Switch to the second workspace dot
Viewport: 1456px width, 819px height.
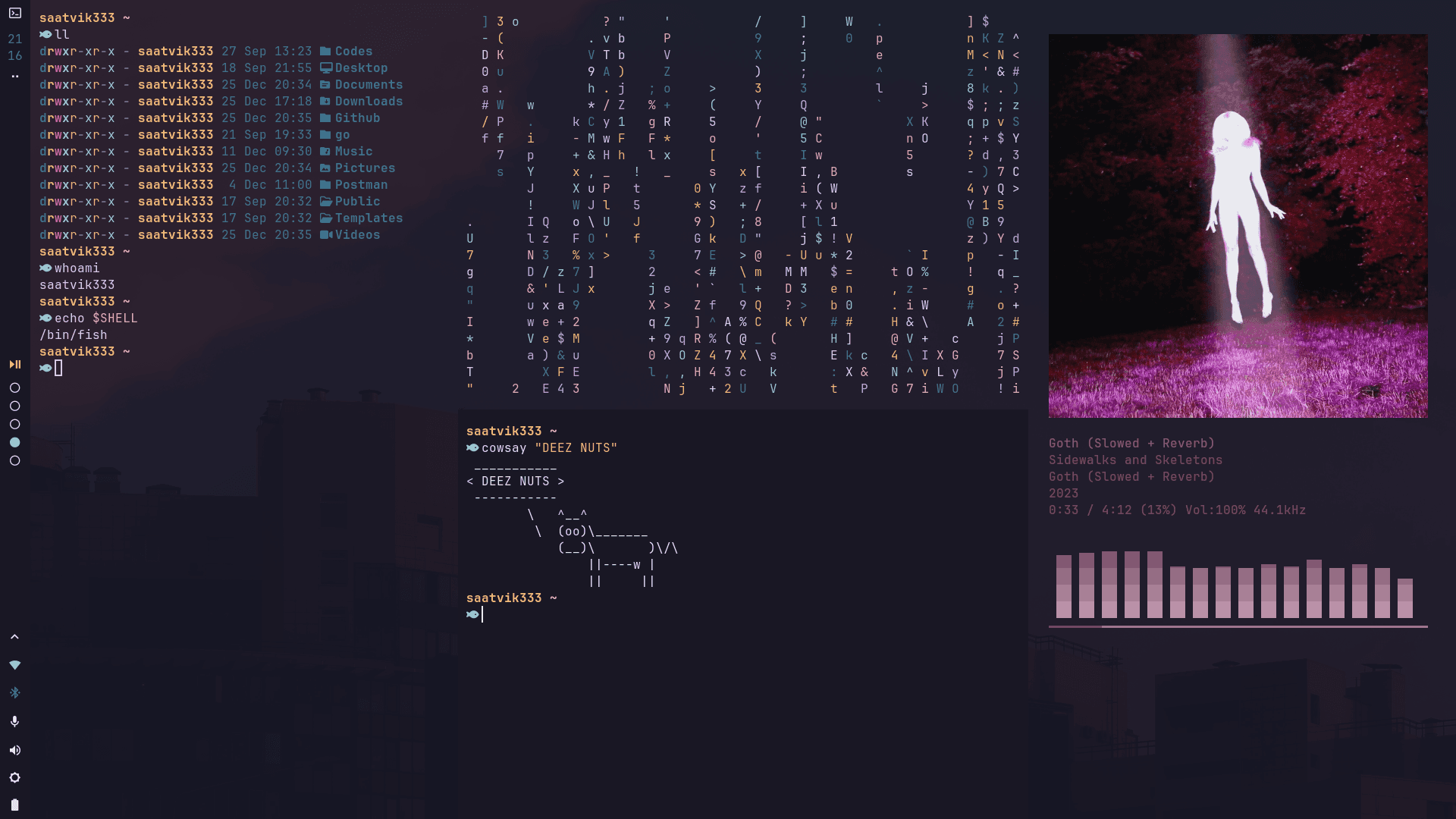pos(15,406)
